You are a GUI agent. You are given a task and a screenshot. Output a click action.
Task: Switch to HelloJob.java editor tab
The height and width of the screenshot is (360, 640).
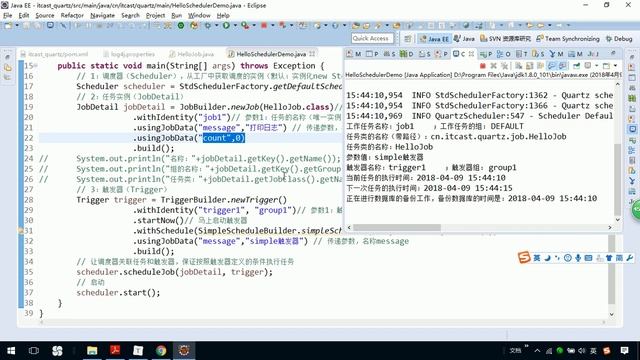192,54
